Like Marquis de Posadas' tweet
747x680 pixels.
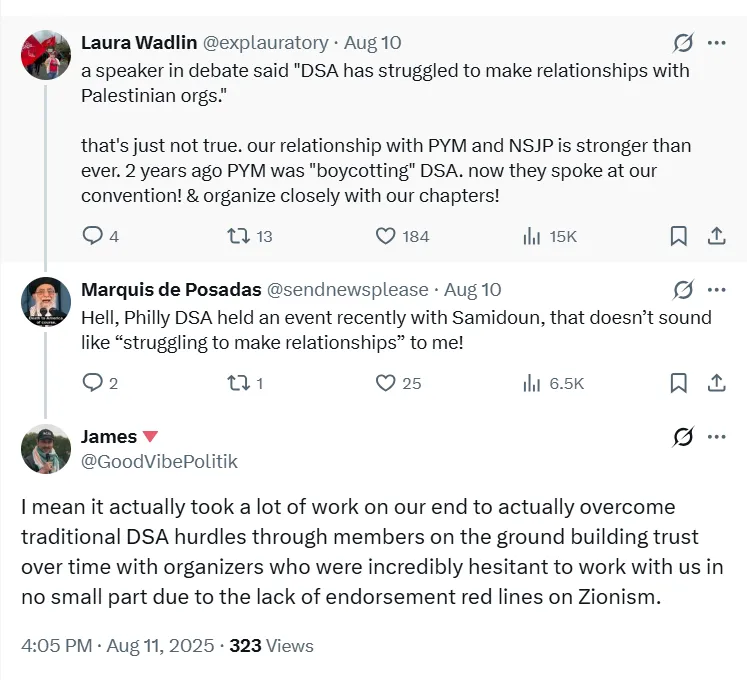(386, 383)
